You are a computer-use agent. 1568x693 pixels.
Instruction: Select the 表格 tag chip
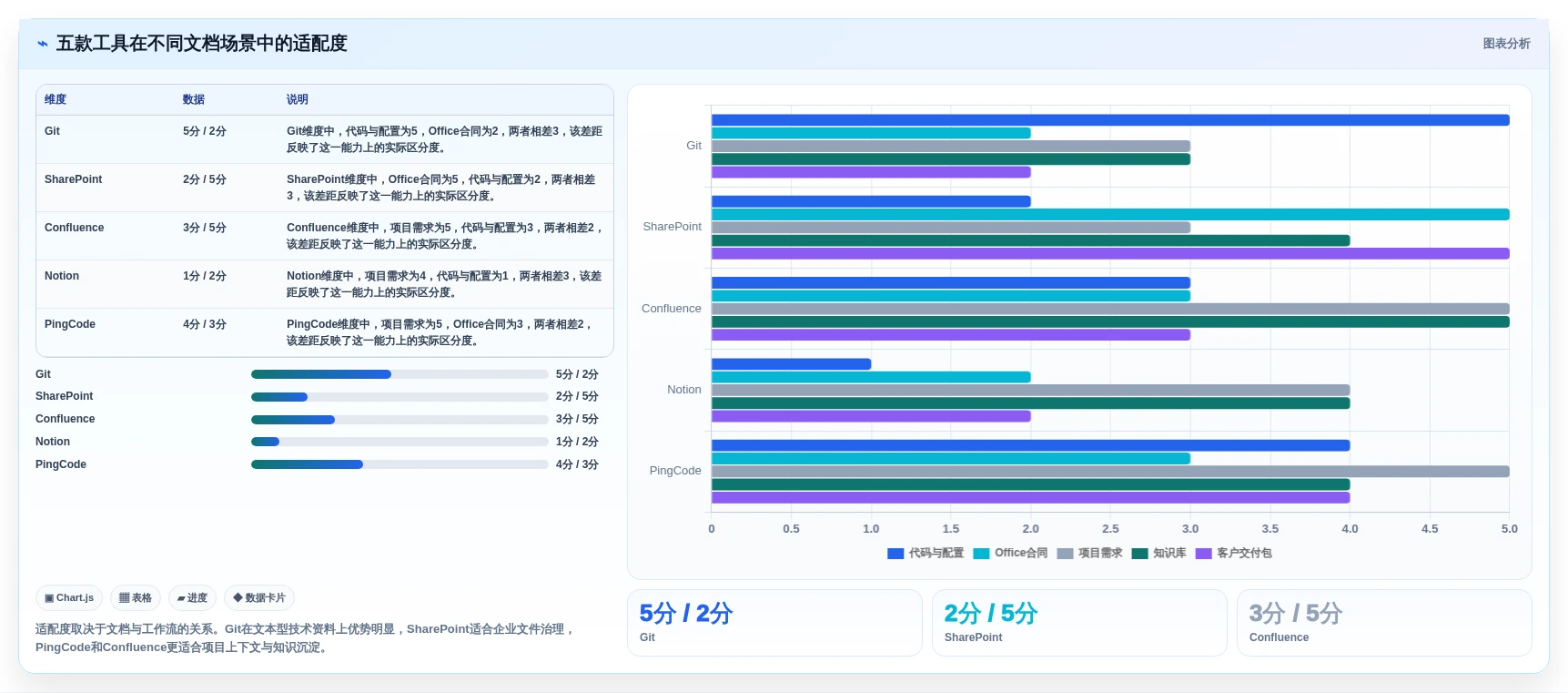pyautogui.click(x=136, y=598)
